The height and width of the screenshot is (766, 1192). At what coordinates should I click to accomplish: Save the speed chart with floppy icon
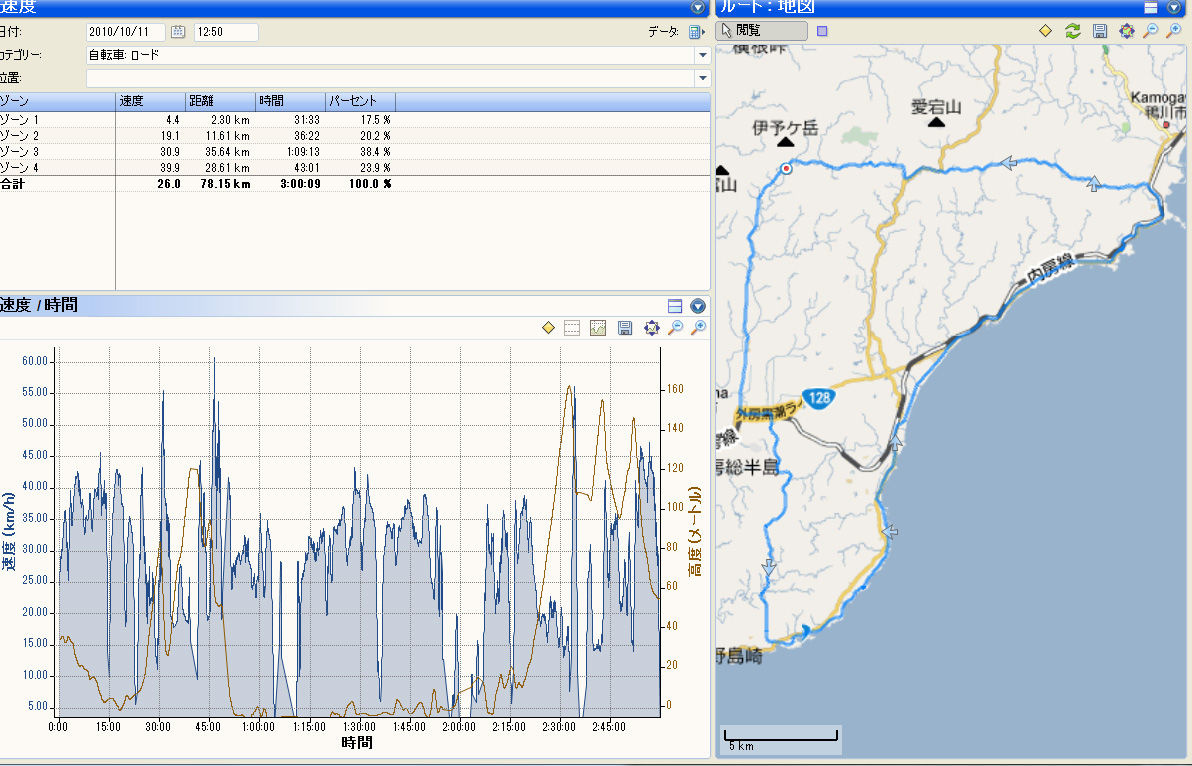point(625,328)
